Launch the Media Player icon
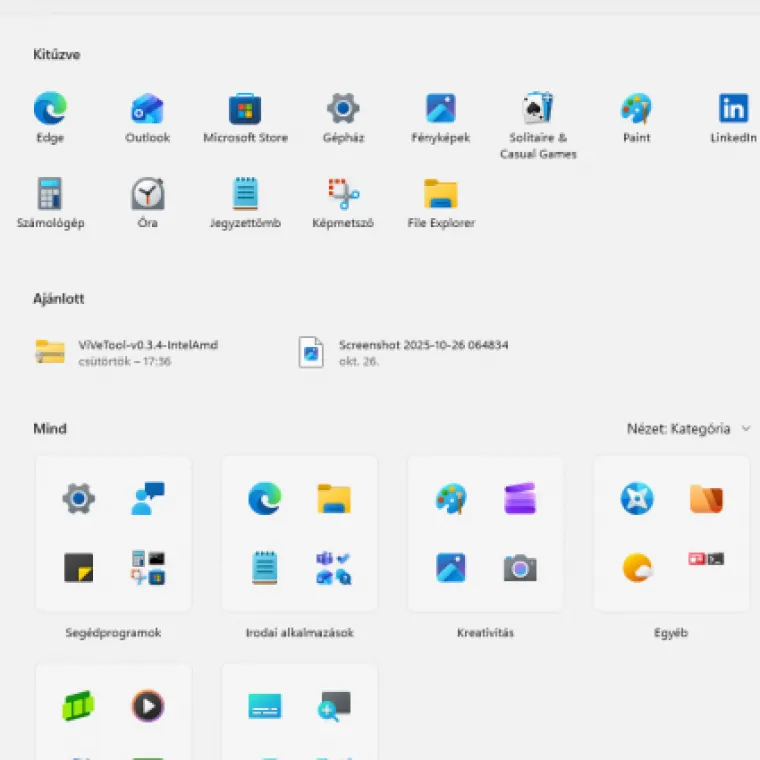 tap(148, 706)
